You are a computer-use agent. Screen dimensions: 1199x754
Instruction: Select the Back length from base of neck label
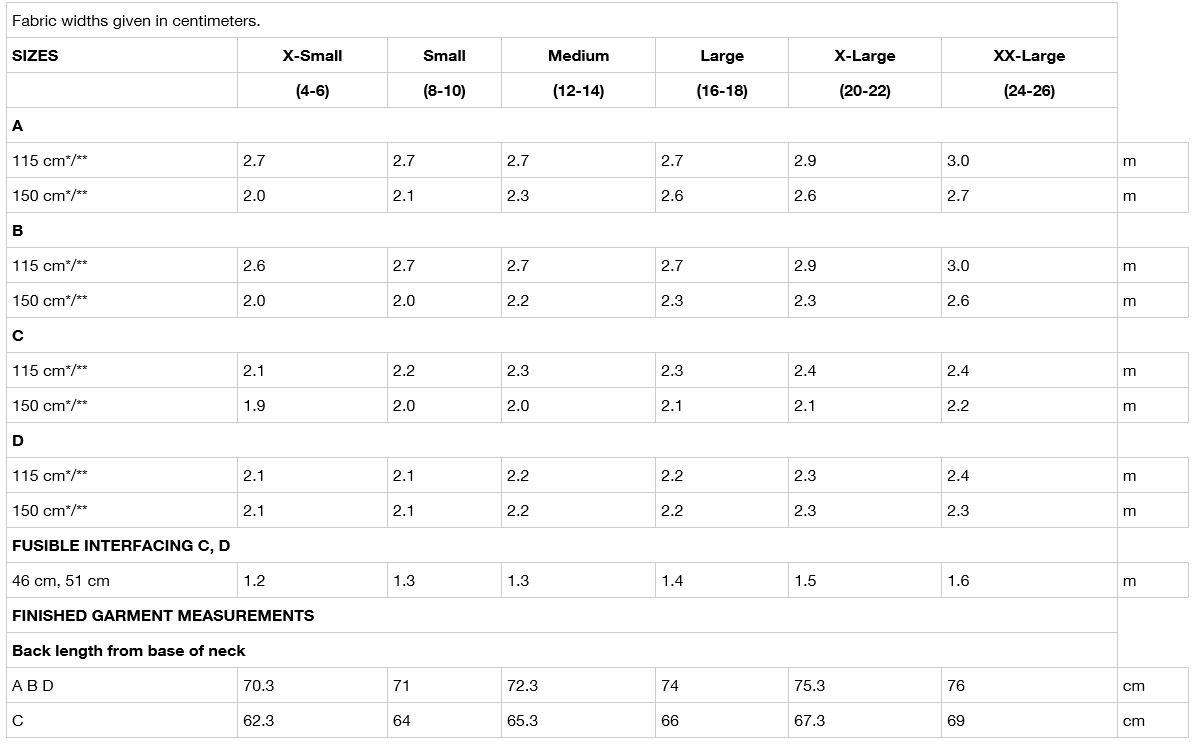click(129, 651)
